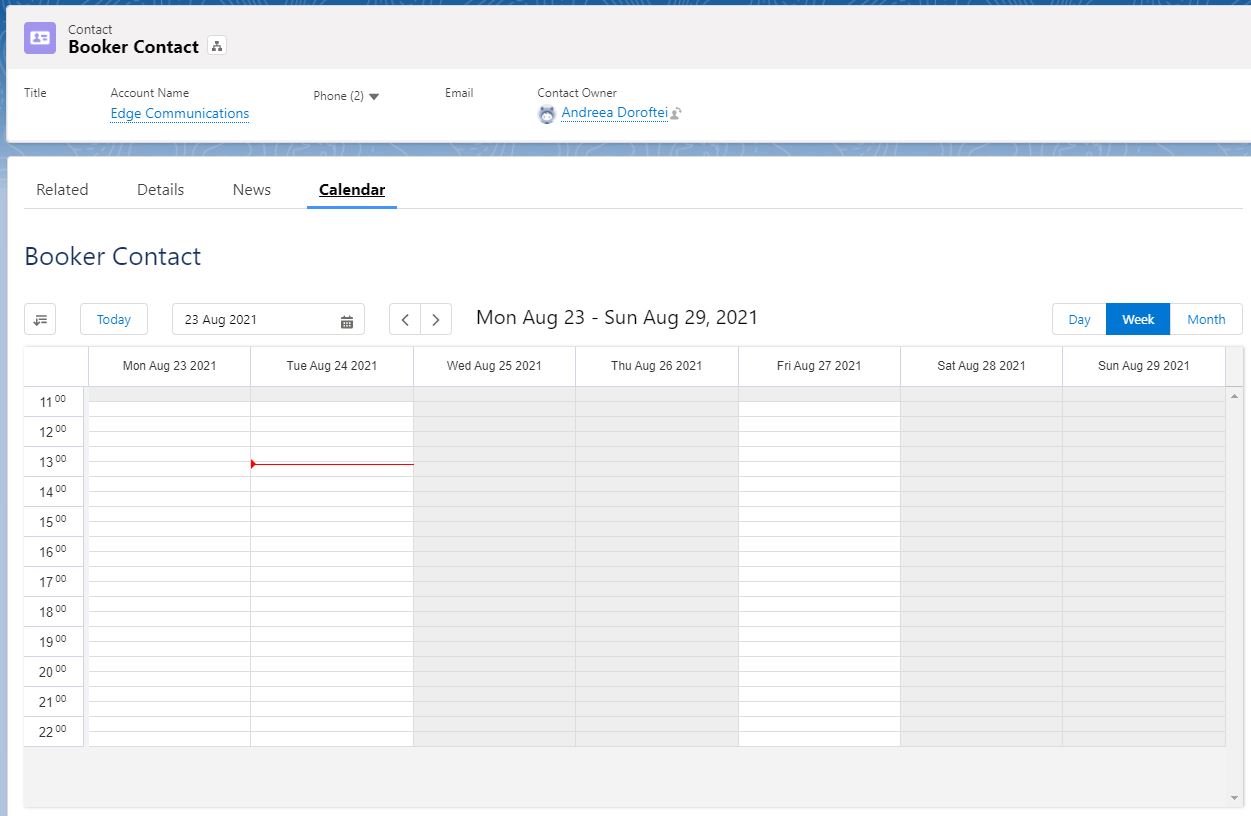Click the 22:00 time label
1251x816 pixels.
[x=53, y=731]
